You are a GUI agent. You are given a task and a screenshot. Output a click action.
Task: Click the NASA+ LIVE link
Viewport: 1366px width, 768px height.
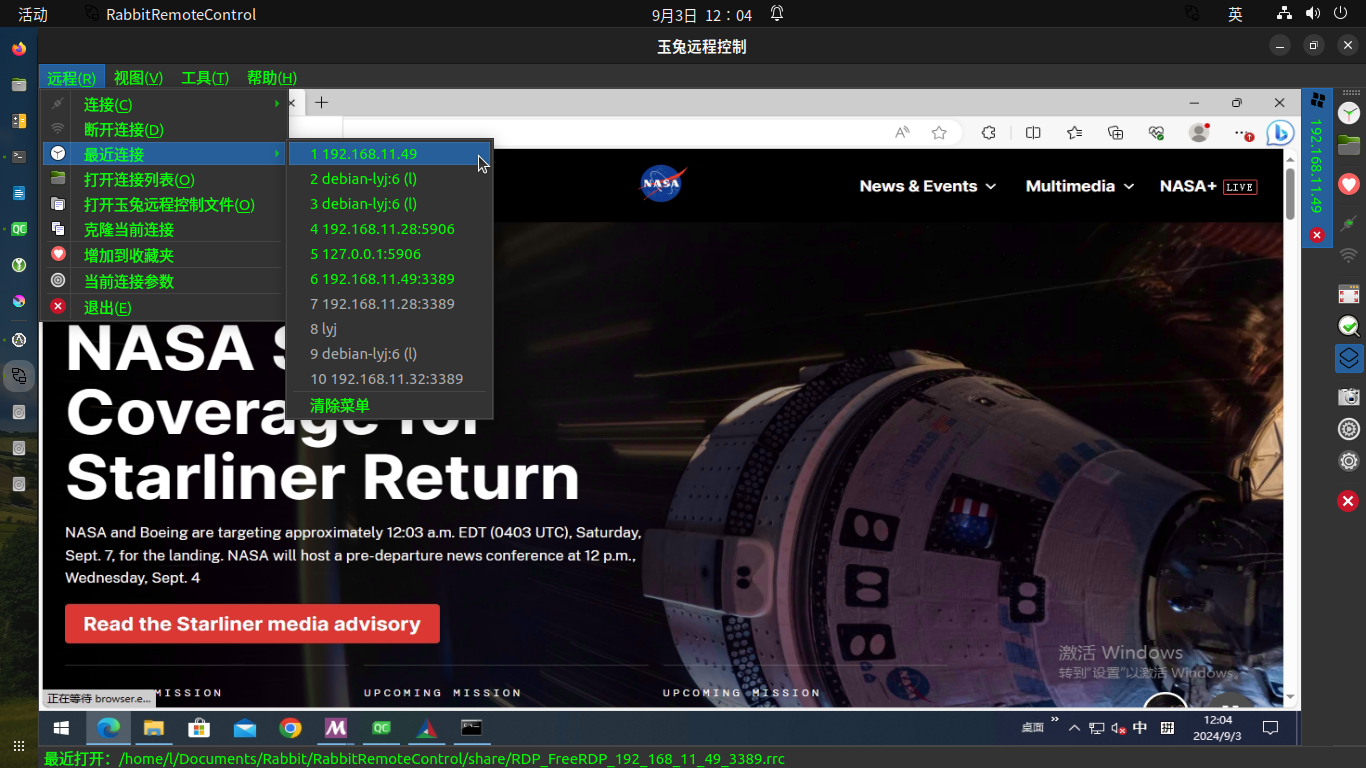1207,186
